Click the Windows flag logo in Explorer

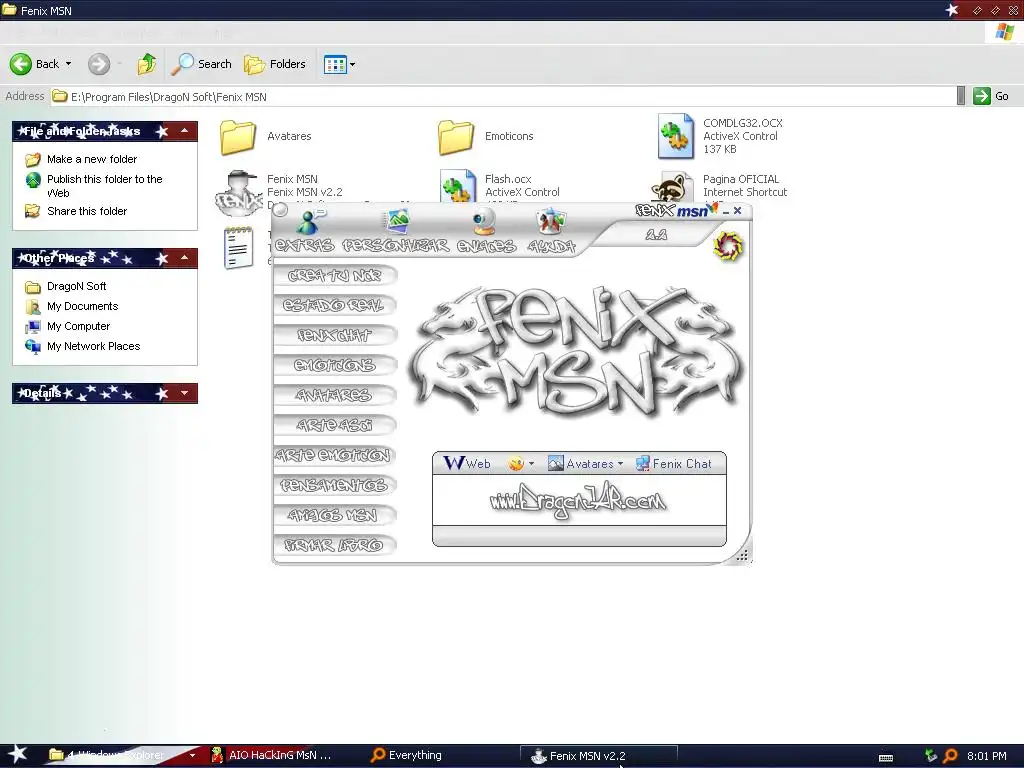point(1004,32)
